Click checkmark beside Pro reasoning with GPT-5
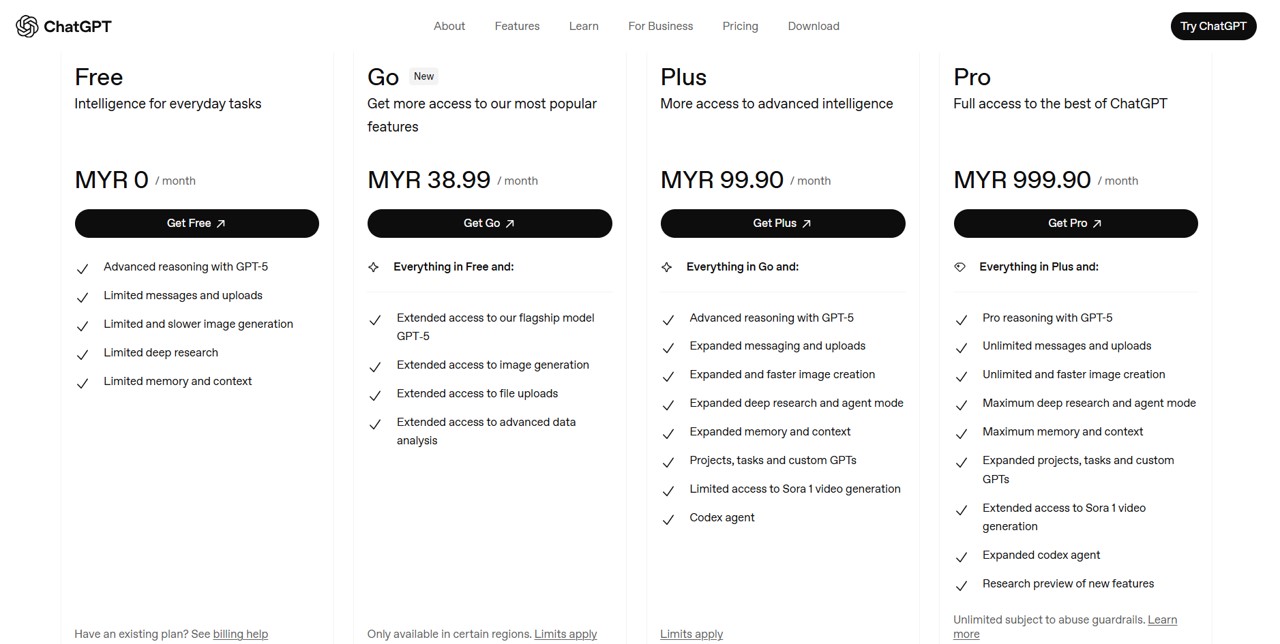Screen dimensions: 1280x644 [x=961, y=319]
